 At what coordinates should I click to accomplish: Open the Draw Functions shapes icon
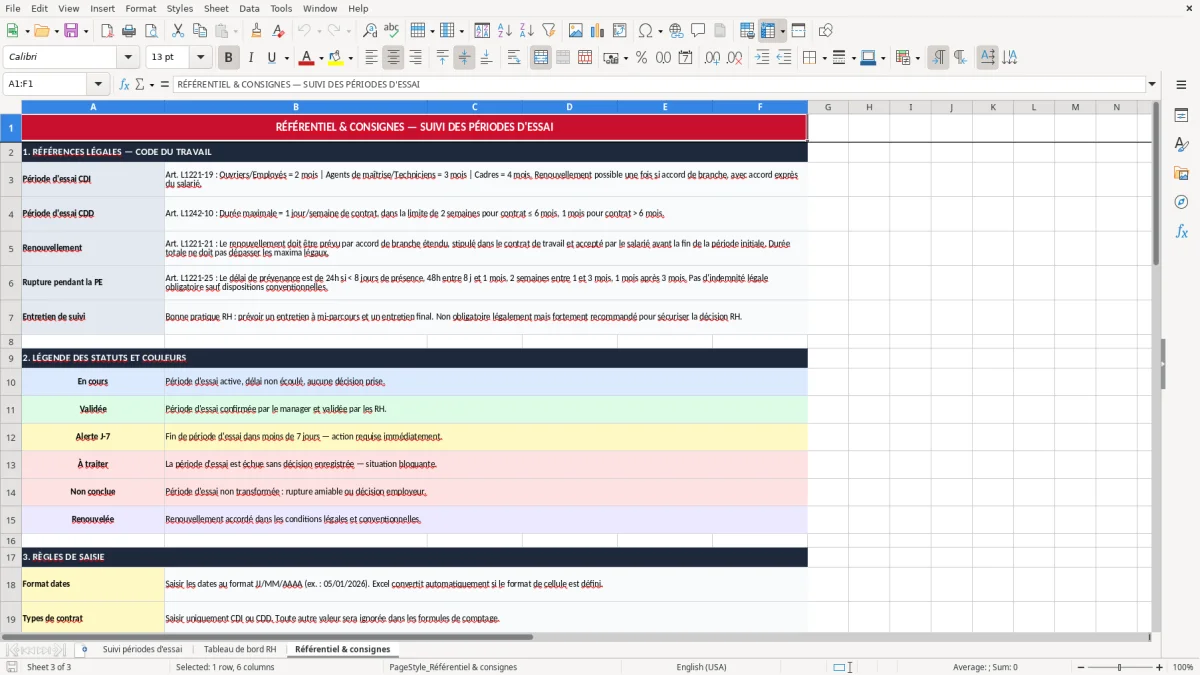[x=825, y=31]
